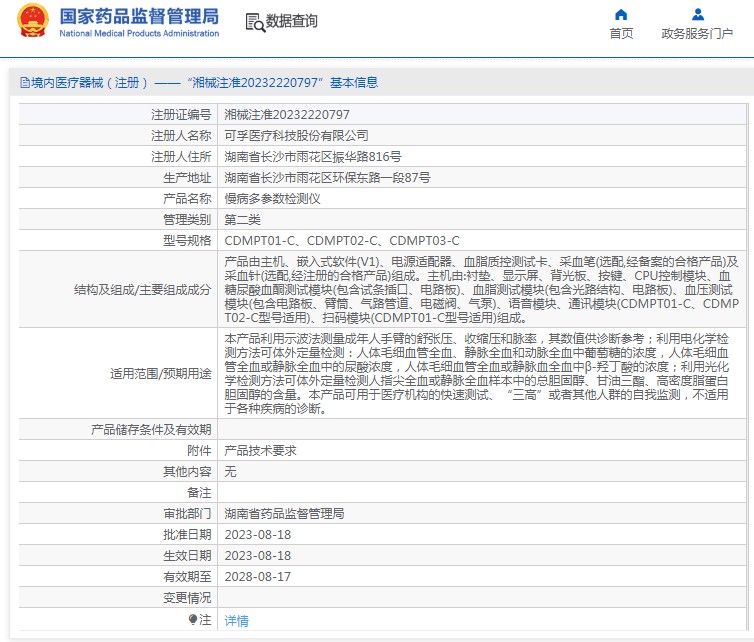Click the 审批部门 row label
Viewport: 754px width, 642px height.
[187, 514]
